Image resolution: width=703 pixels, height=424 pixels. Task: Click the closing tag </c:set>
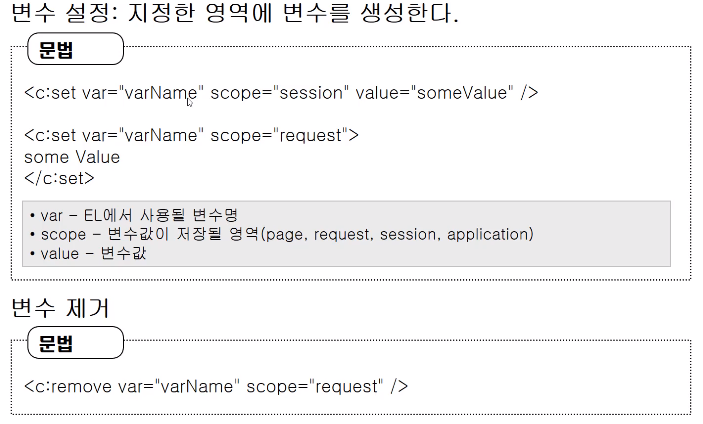click(59, 178)
